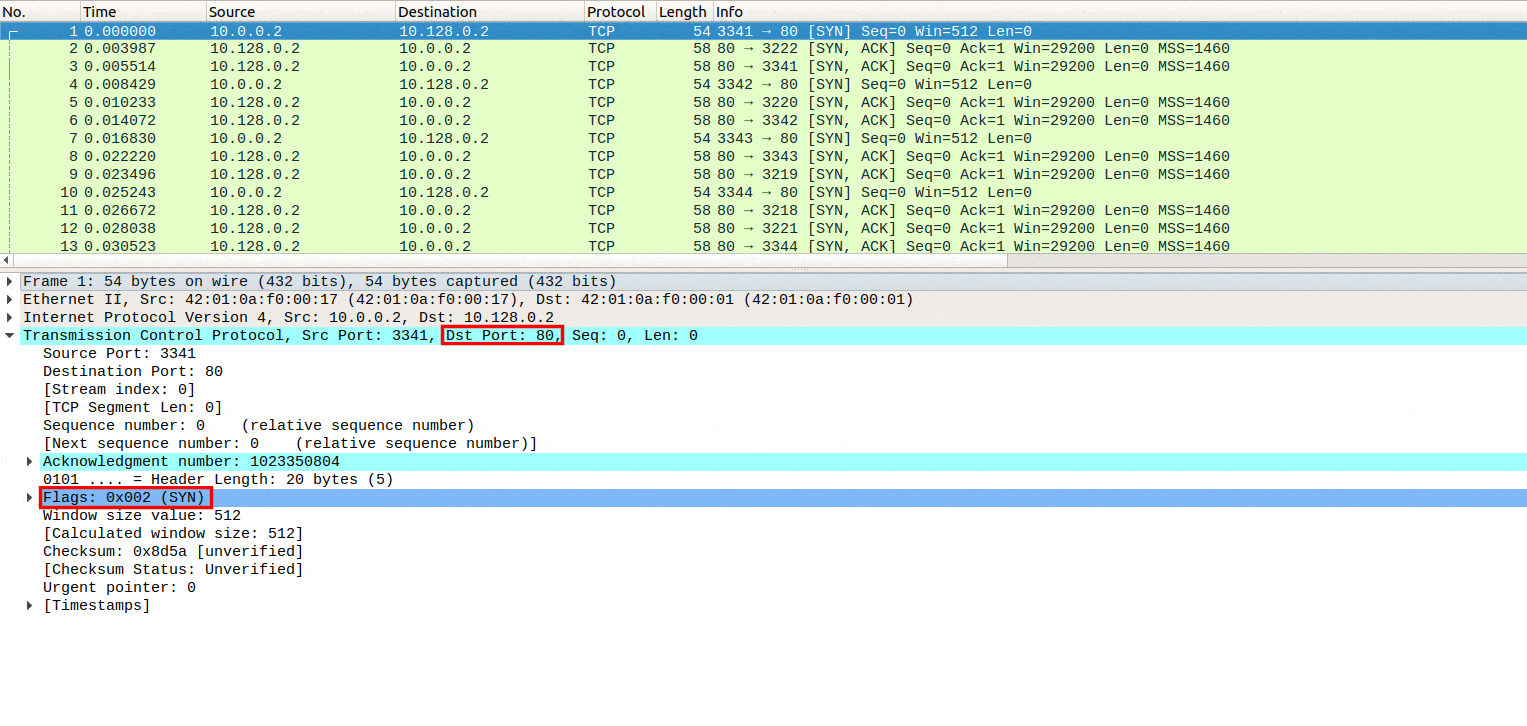Sort packets by the Time column header
The height and width of the screenshot is (726, 1527).
[143, 12]
